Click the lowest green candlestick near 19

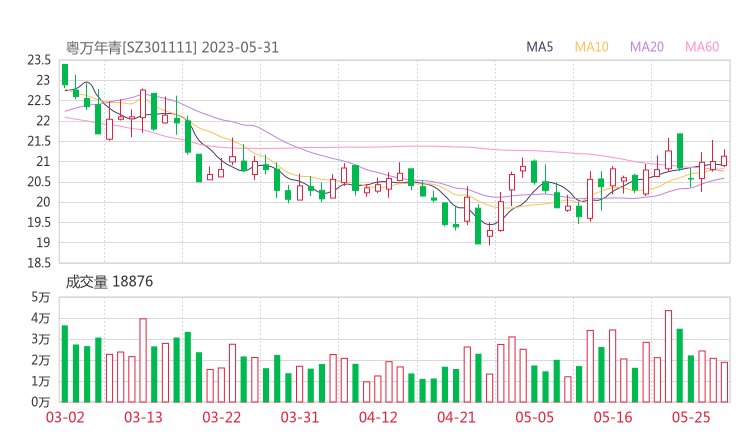(478, 225)
